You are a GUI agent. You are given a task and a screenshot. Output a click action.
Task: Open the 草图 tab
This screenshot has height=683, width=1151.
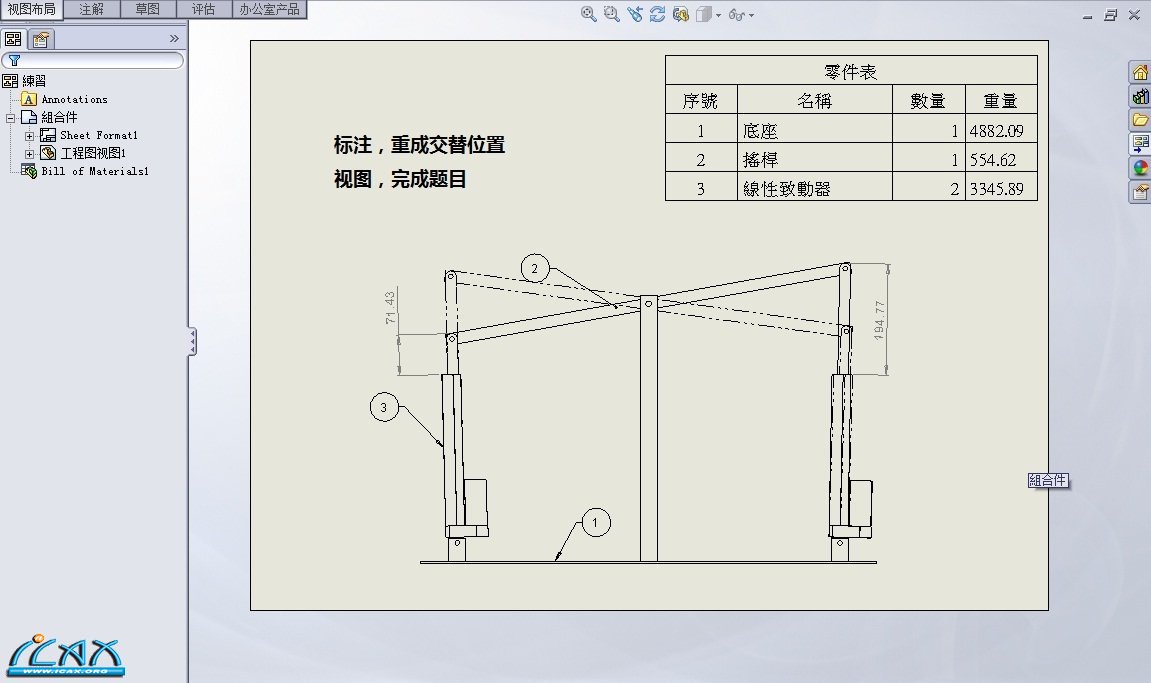click(148, 9)
